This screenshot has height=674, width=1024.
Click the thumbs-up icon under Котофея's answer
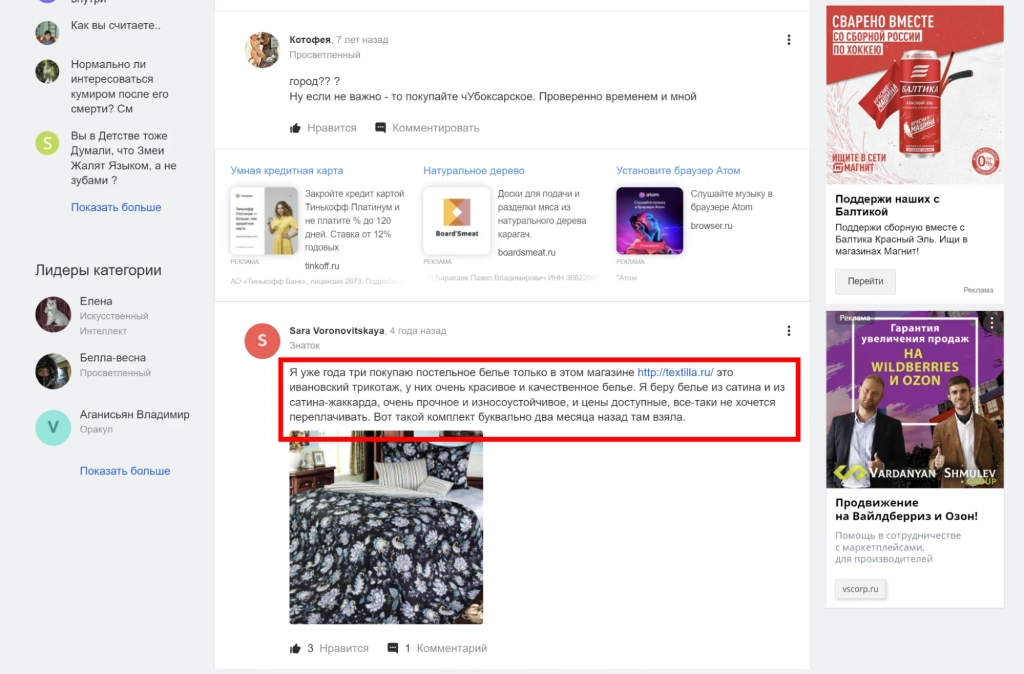click(295, 128)
